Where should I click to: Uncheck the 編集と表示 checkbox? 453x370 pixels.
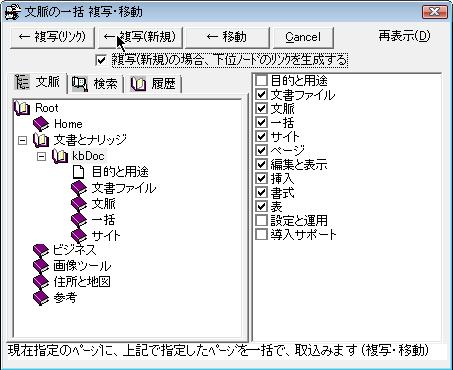[x=261, y=164]
